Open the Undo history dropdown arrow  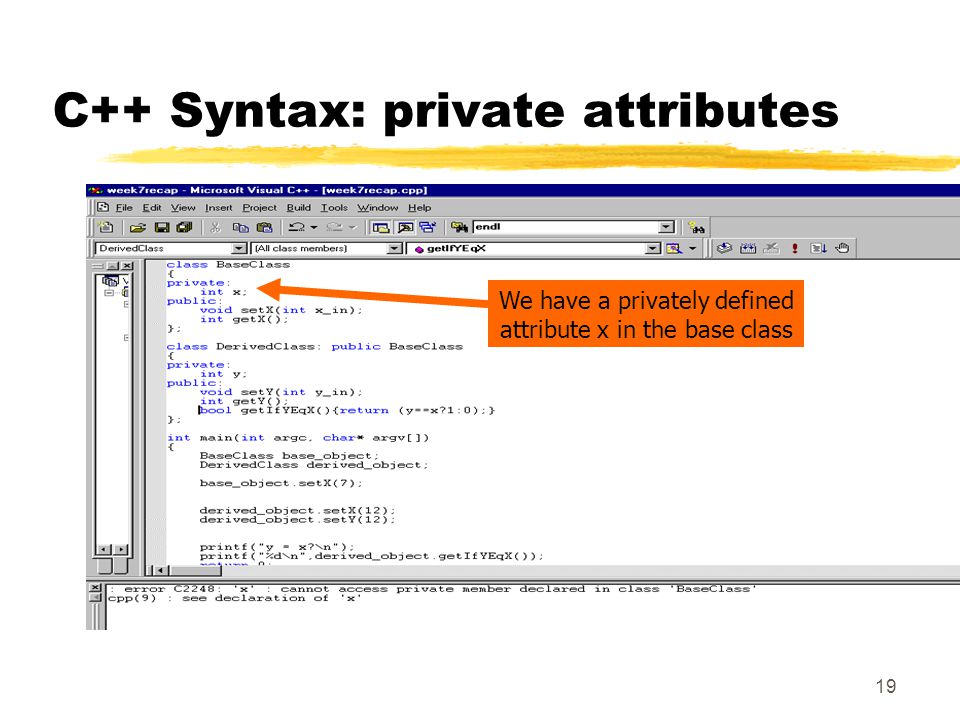314,228
